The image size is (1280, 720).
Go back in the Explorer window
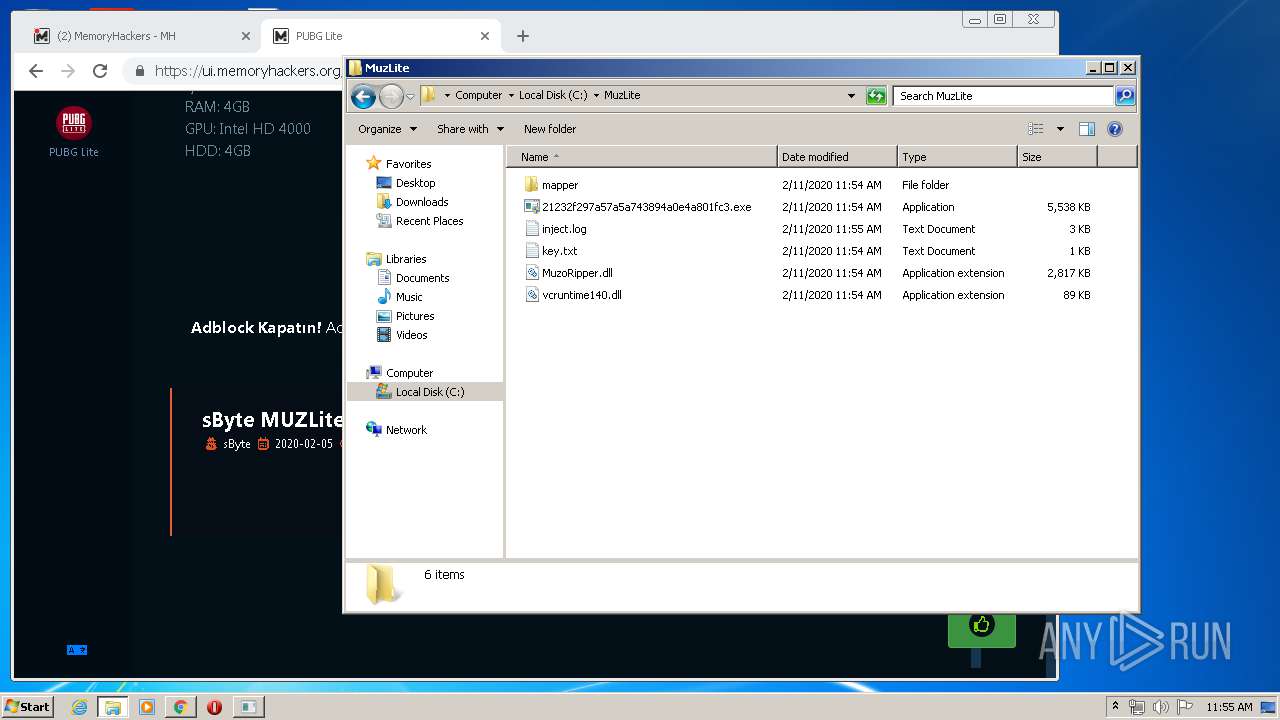363,96
